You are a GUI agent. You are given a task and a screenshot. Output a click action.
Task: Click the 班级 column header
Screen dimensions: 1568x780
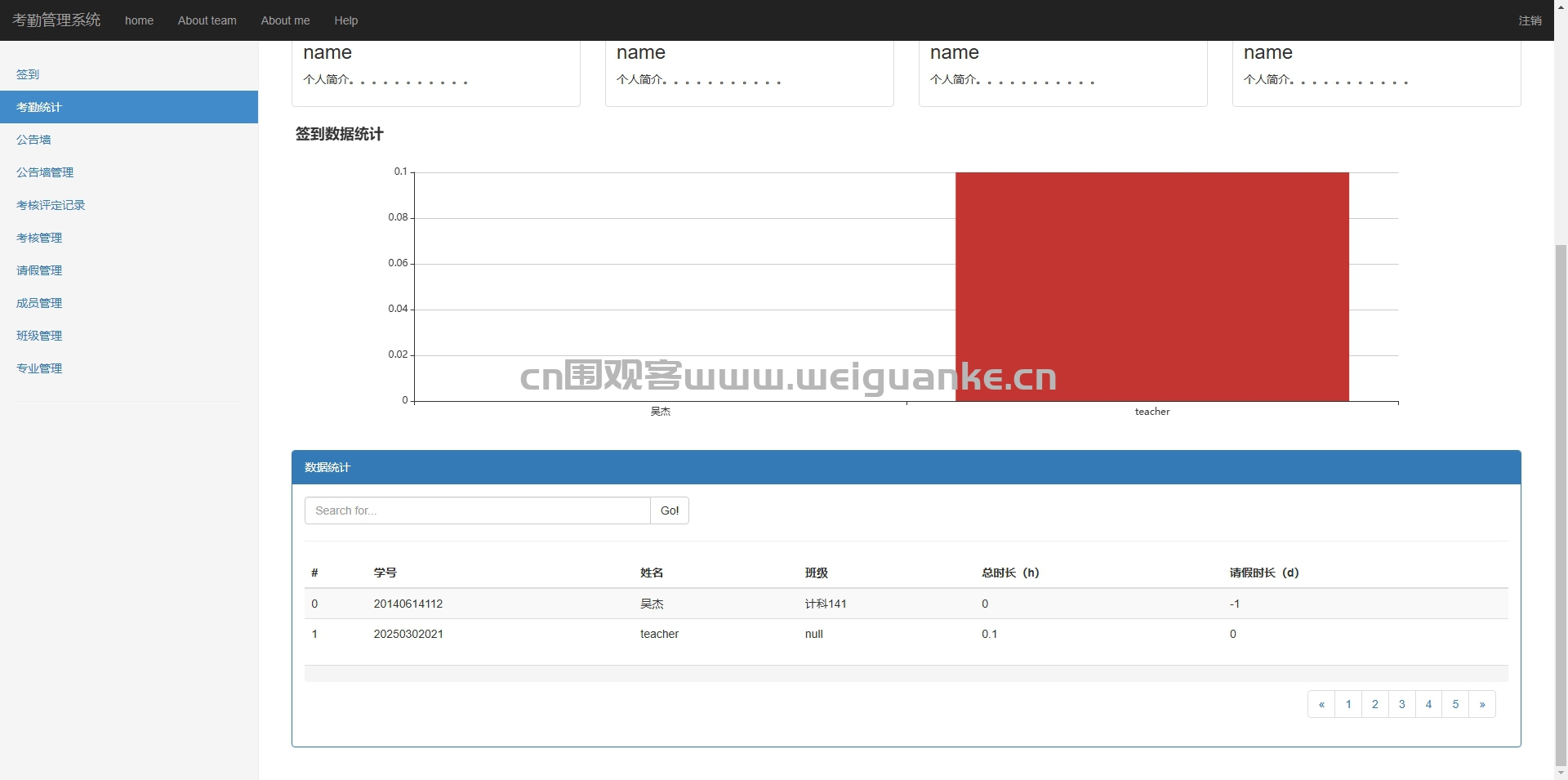coord(817,573)
